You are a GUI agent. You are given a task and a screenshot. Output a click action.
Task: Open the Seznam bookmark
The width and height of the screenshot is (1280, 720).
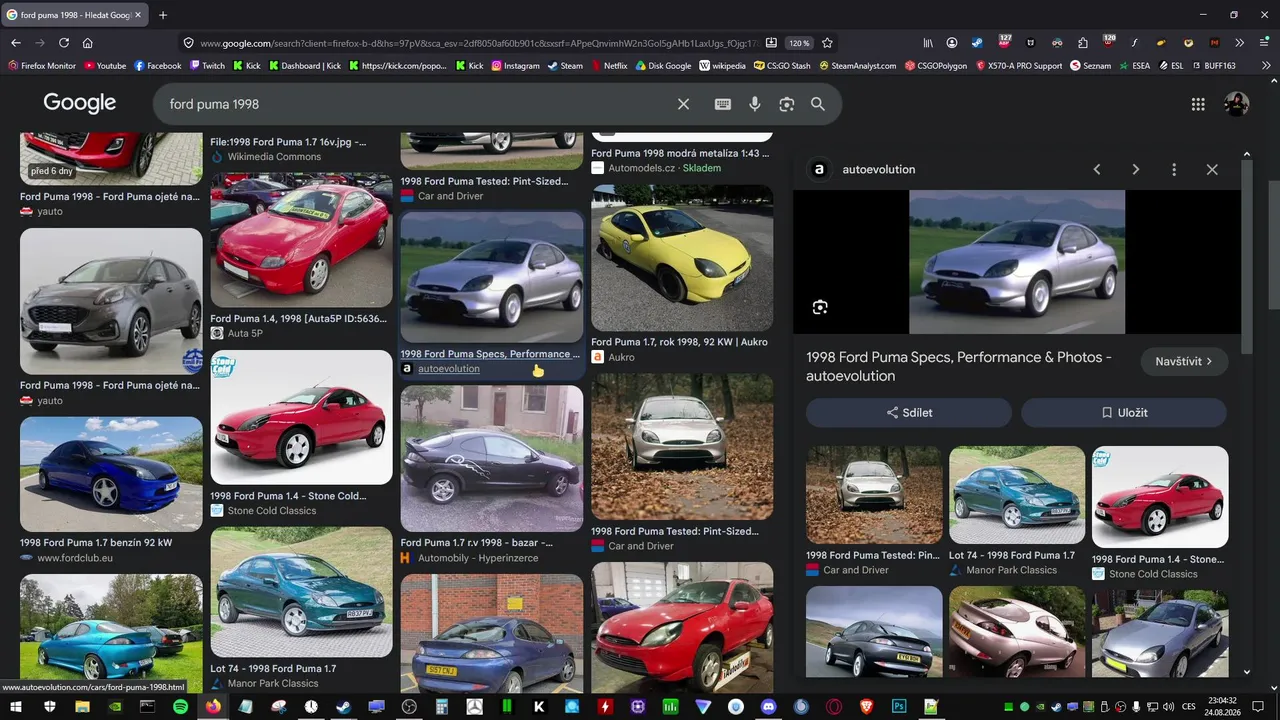click(x=1090, y=66)
